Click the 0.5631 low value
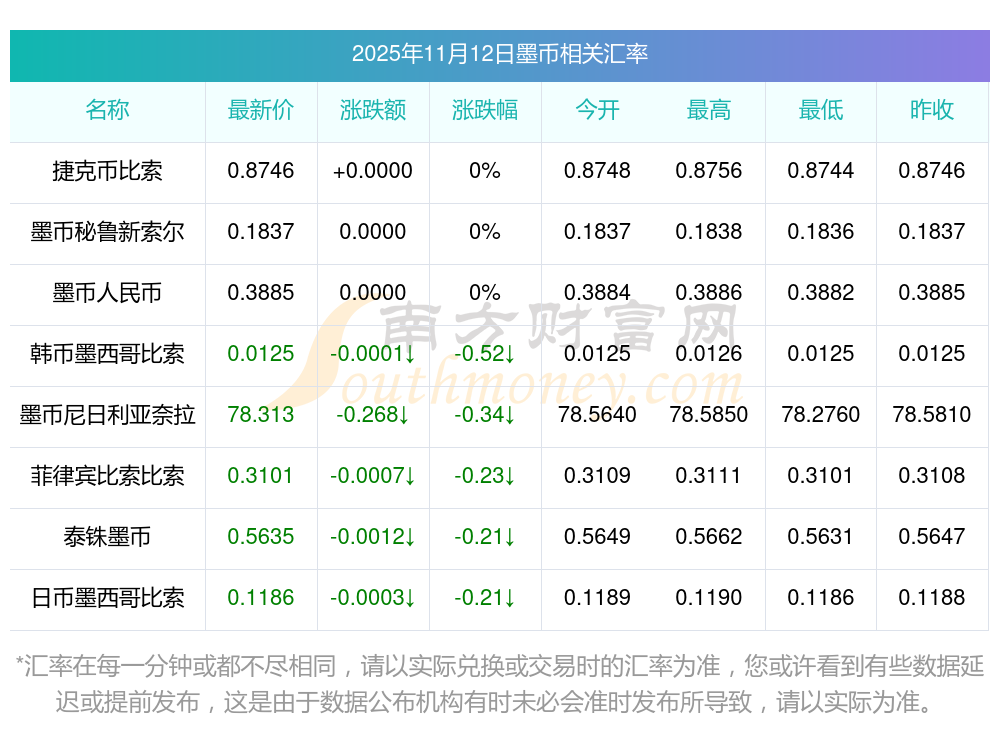The width and height of the screenshot is (1000, 733). click(821, 537)
